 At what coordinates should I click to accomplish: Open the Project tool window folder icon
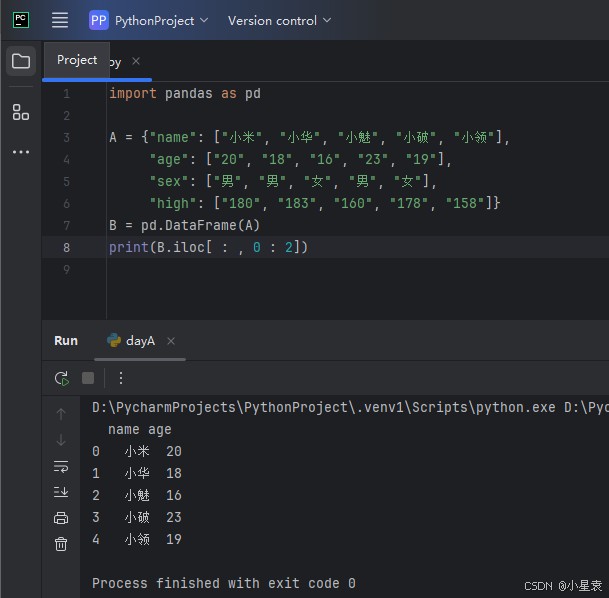click(21, 62)
